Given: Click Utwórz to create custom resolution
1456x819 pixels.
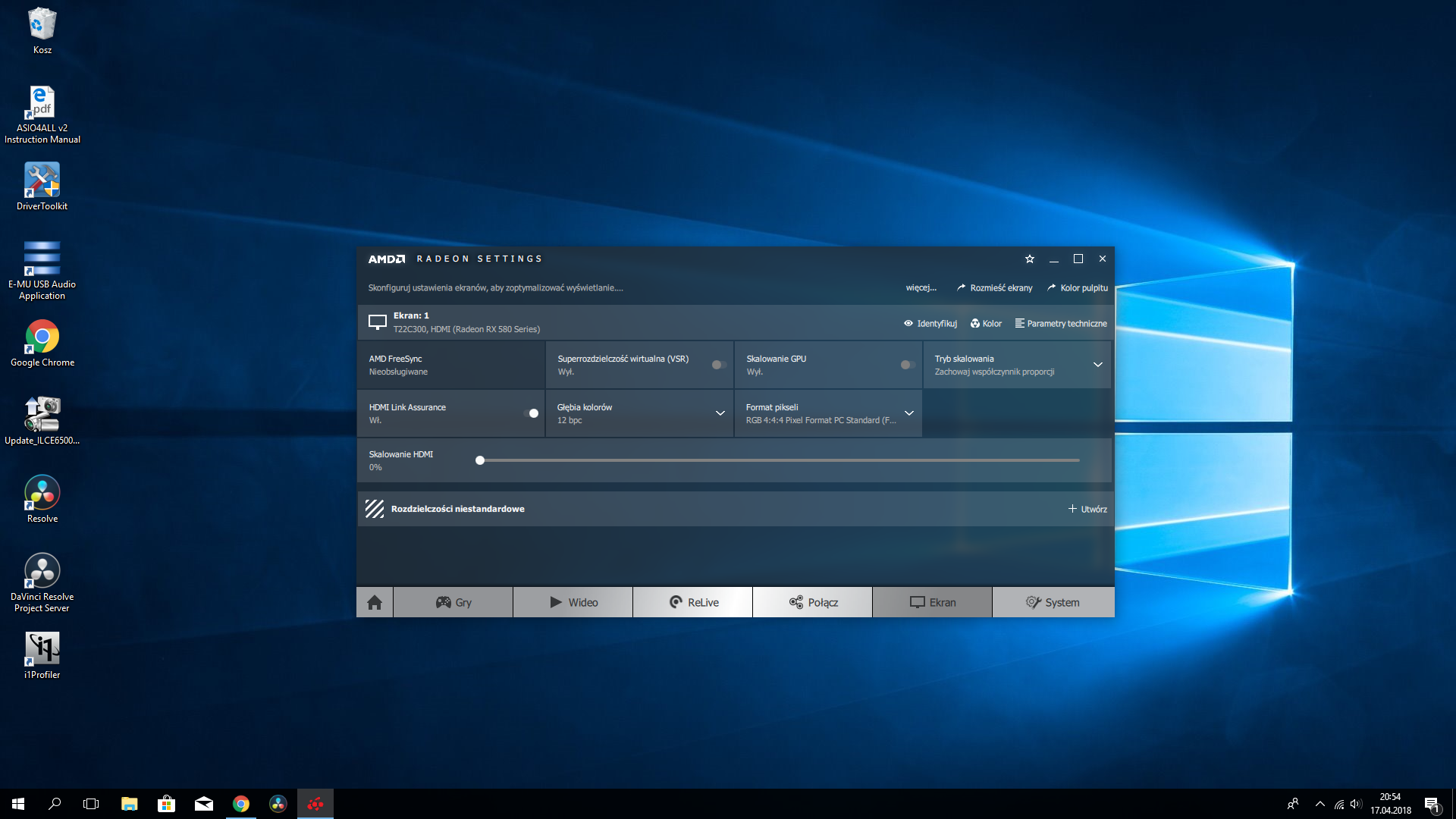Looking at the screenshot, I should click(x=1087, y=509).
